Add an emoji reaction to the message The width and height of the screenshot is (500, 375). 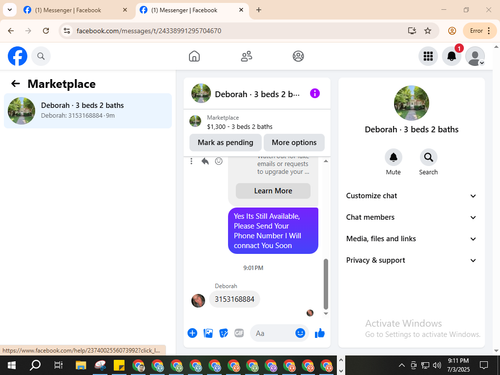(219, 161)
